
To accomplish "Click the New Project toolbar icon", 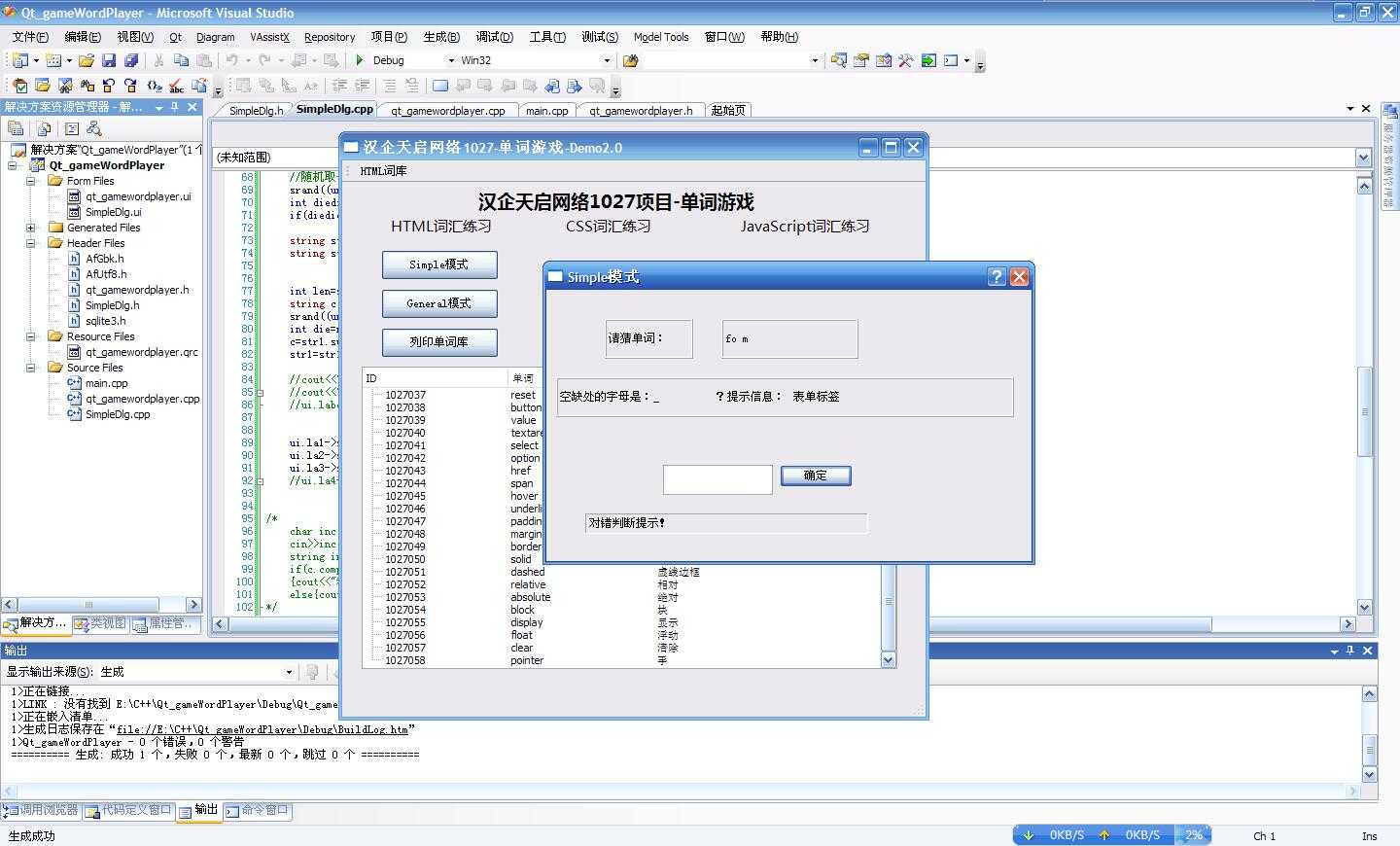I will pyautogui.click(x=19, y=60).
